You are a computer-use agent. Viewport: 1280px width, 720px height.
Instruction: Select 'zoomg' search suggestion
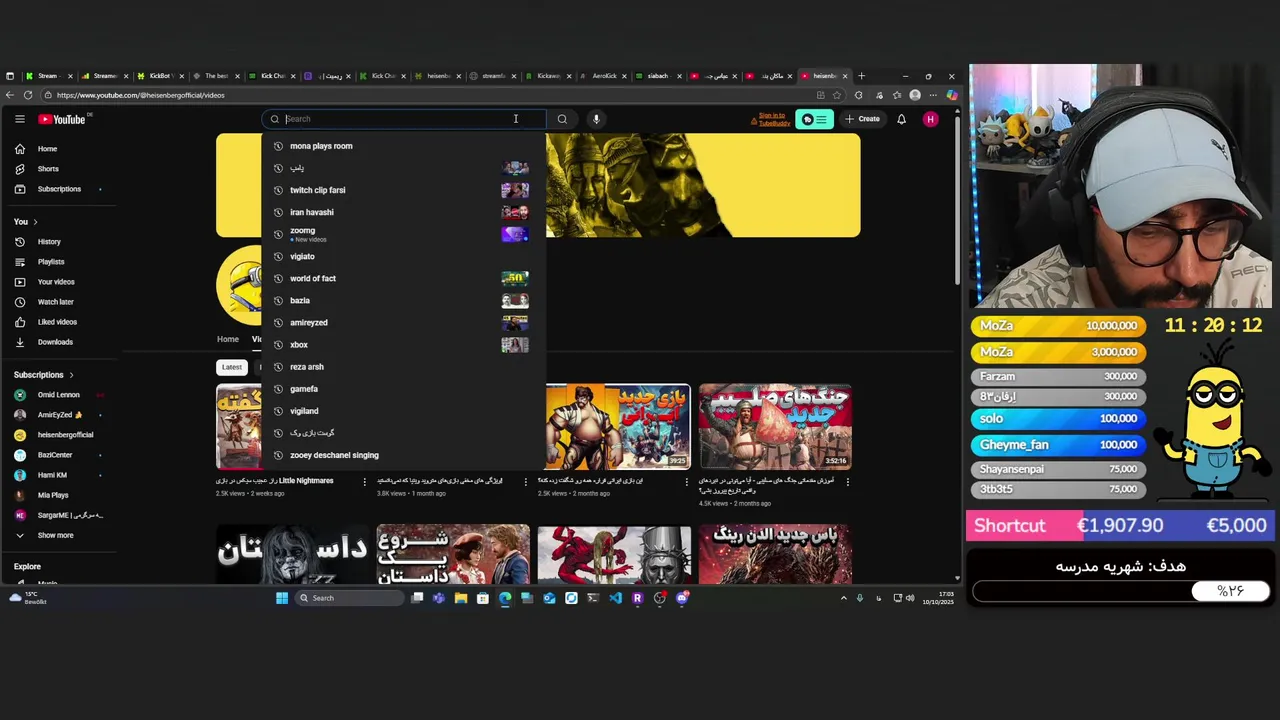pyautogui.click(x=403, y=234)
